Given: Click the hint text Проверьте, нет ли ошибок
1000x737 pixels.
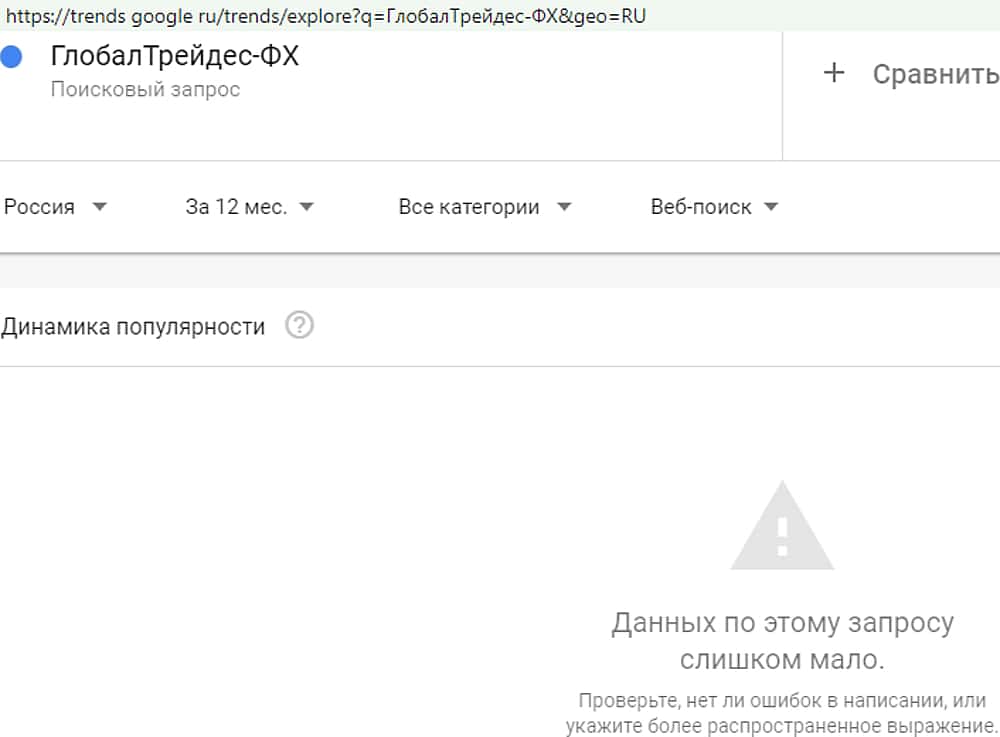Looking at the screenshot, I should [x=782, y=713].
